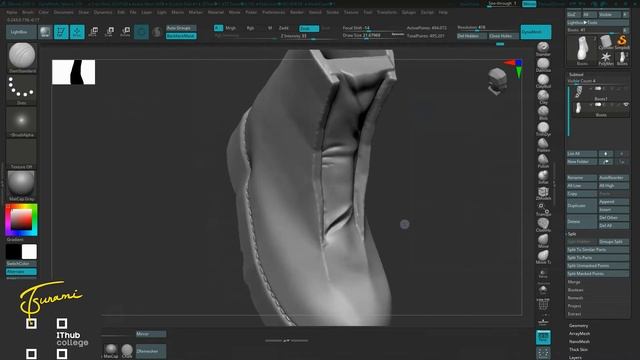Collapse the Split subpalette
Image resolution: width=640 pixels, height=360 pixels.
572,234
